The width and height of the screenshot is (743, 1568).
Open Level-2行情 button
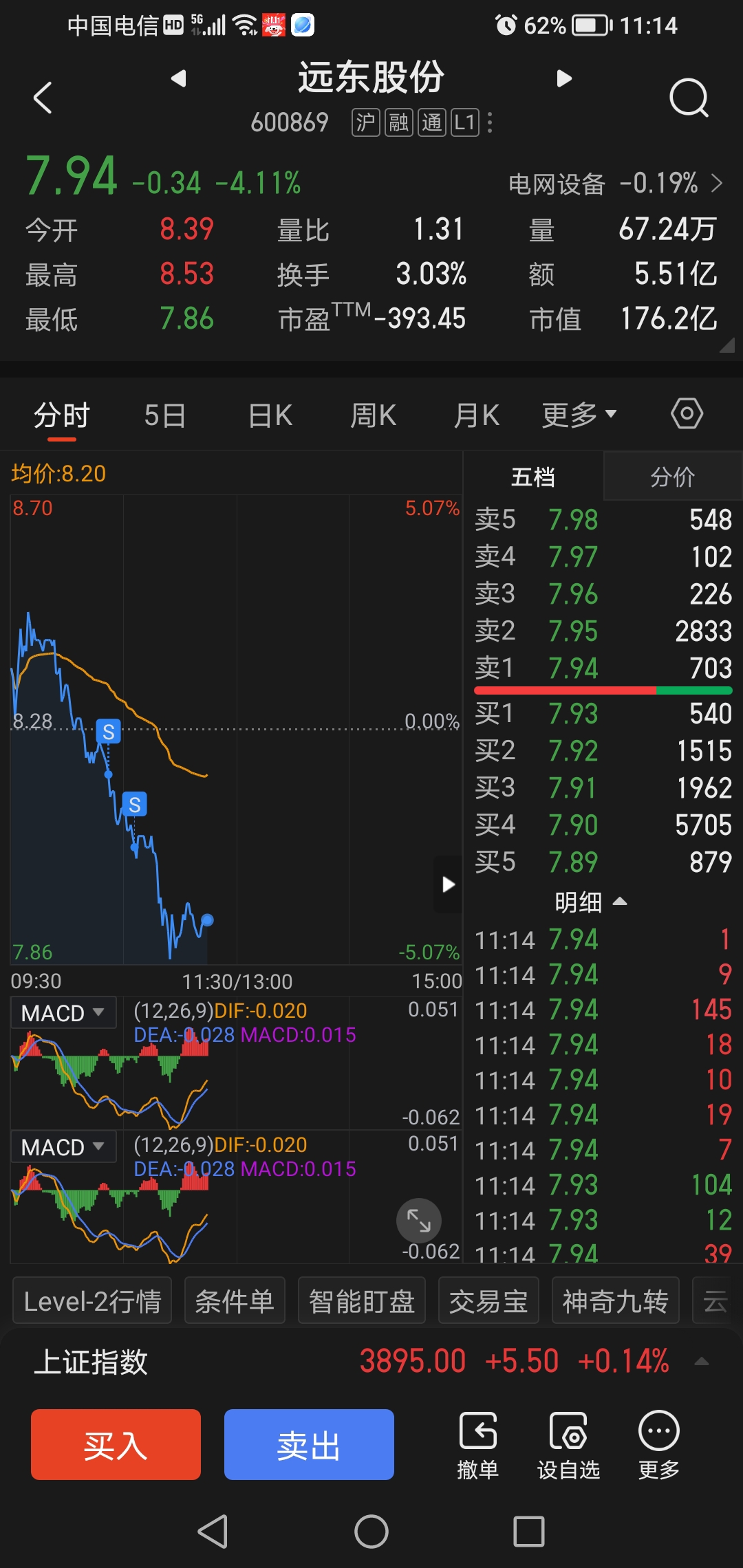[92, 1300]
